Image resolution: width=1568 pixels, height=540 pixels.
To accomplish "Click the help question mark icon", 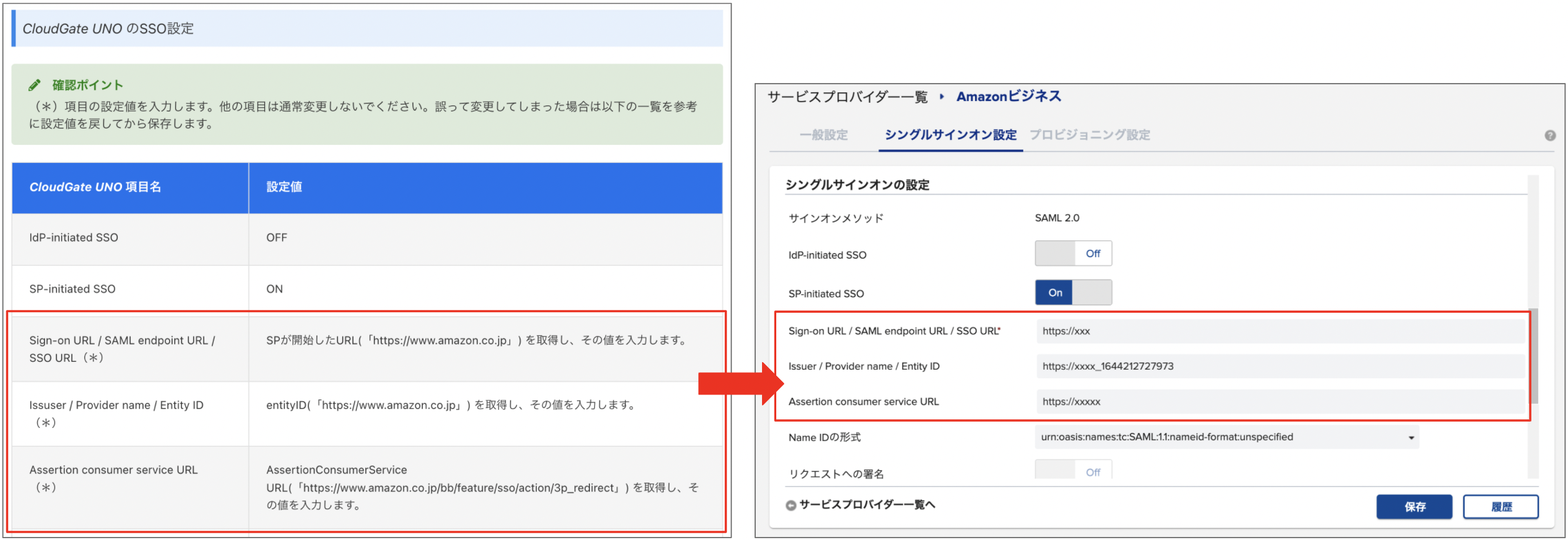I will coord(1549,136).
